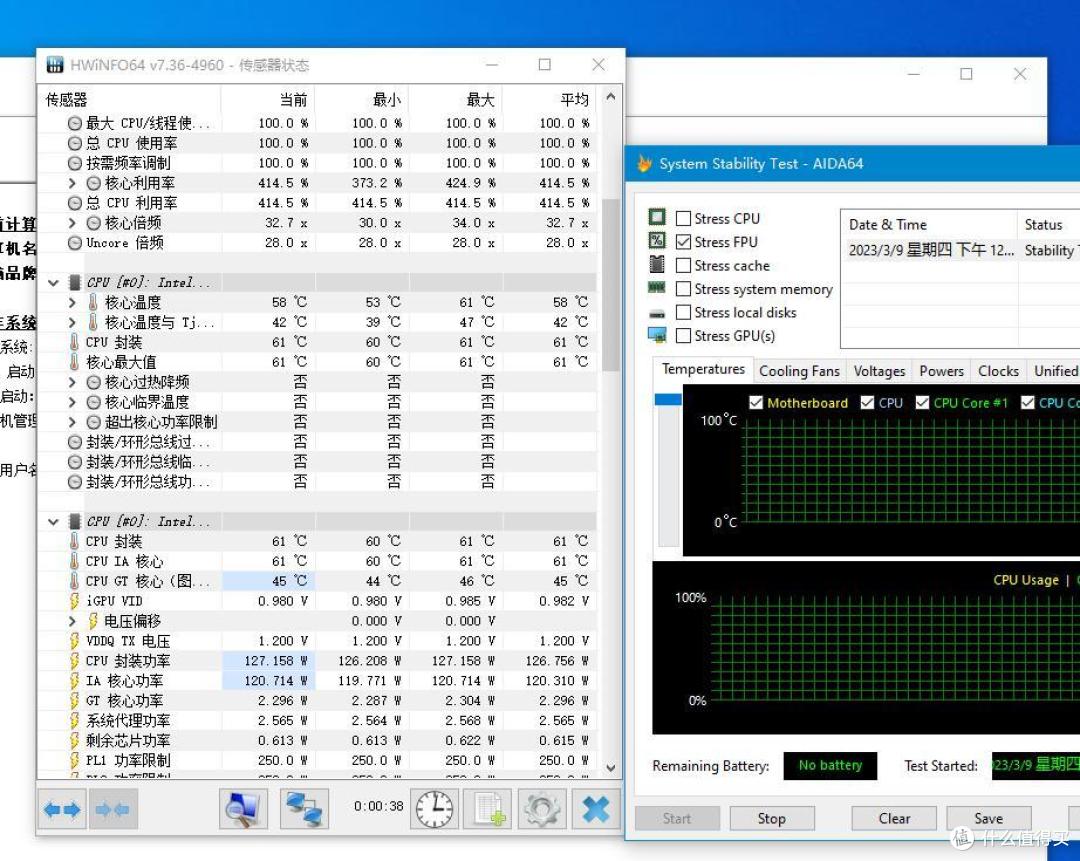Screen dimensions: 1080x861
Task: Click the log file save icon
Action: tap(488, 809)
